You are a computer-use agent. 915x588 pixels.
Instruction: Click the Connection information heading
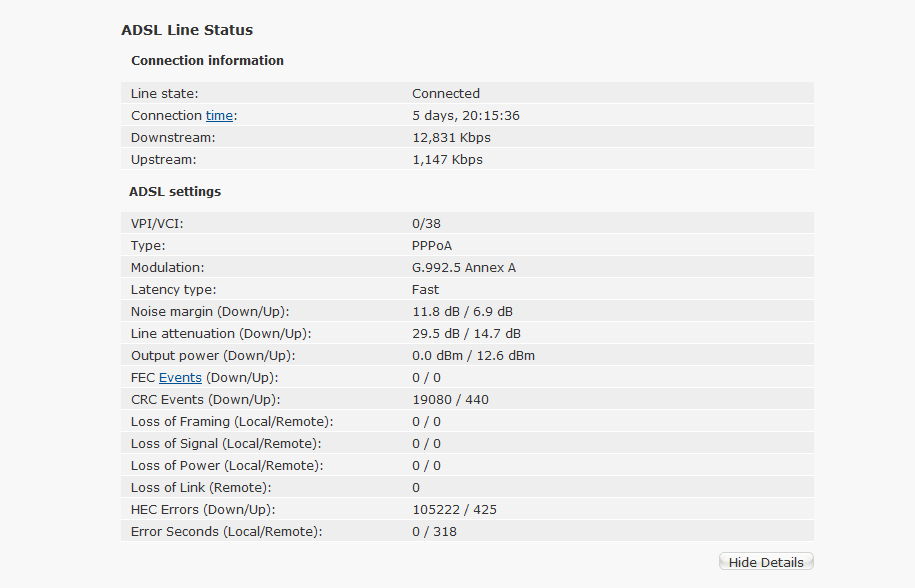(207, 61)
